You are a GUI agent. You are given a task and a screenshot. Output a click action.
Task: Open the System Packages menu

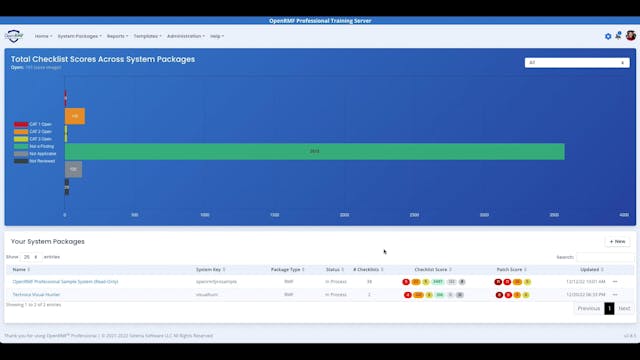pyautogui.click(x=80, y=36)
